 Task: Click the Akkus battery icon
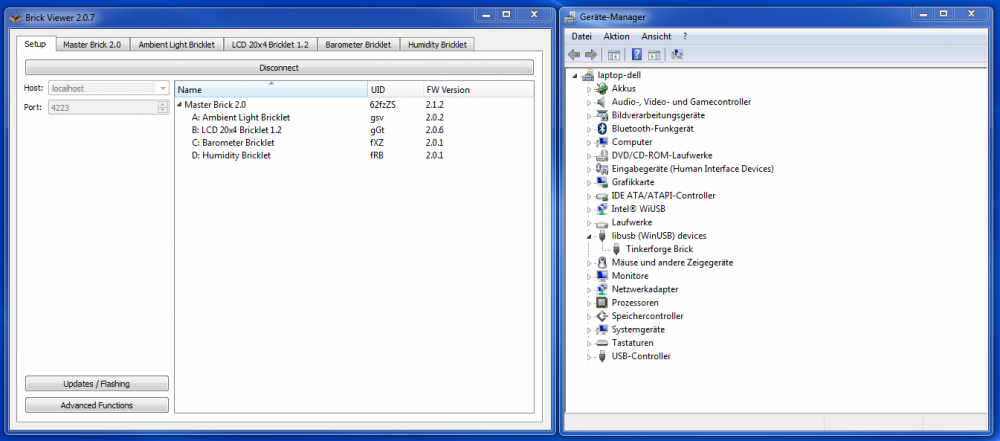(x=602, y=88)
